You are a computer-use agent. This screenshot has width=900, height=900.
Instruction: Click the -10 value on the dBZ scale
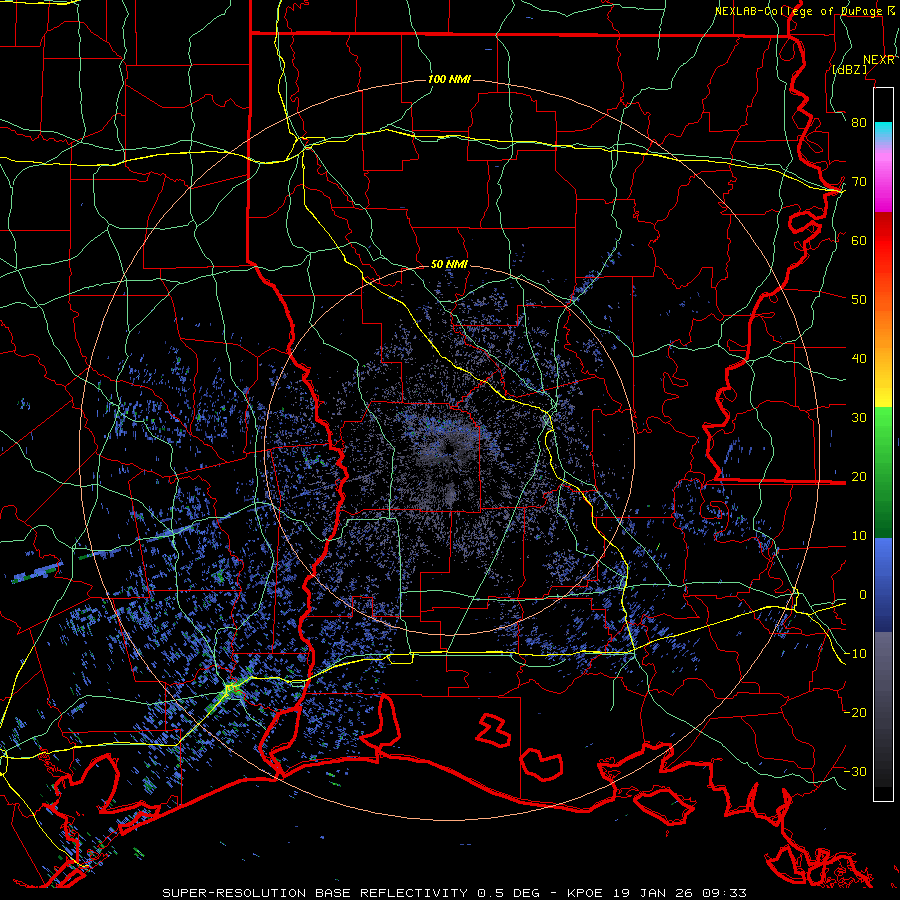tap(855, 654)
